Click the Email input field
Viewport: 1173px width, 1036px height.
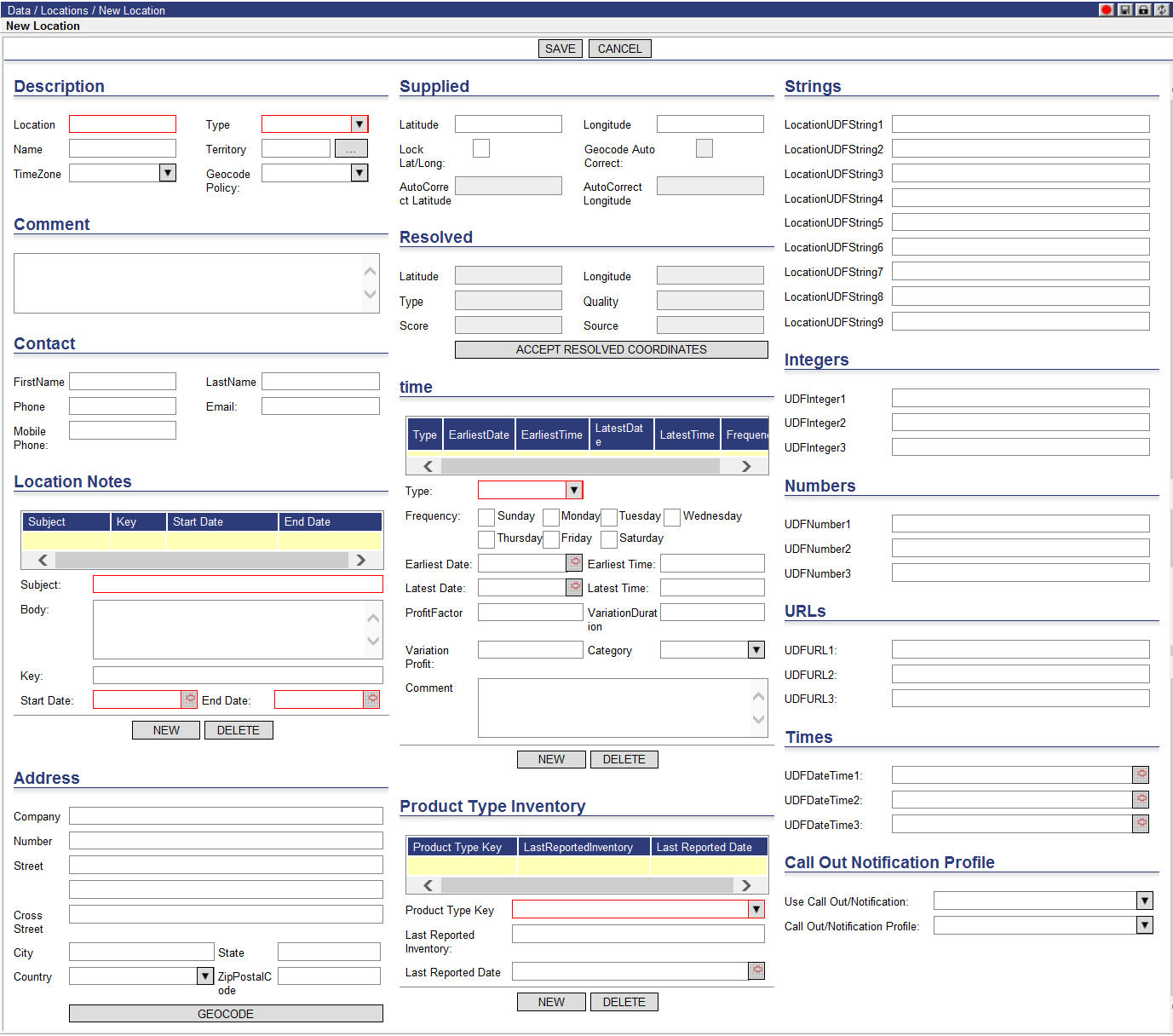(x=320, y=406)
